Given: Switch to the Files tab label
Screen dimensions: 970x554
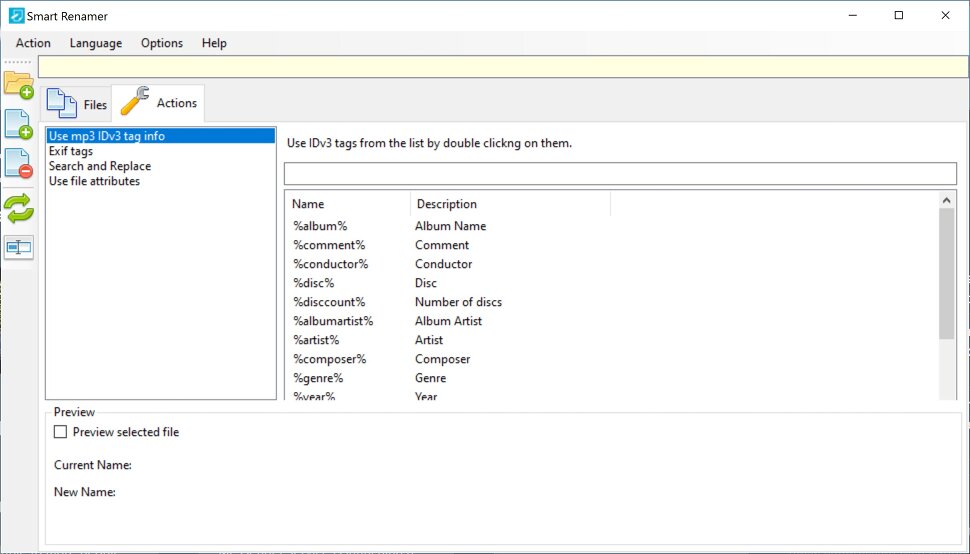Looking at the screenshot, I should coord(95,105).
